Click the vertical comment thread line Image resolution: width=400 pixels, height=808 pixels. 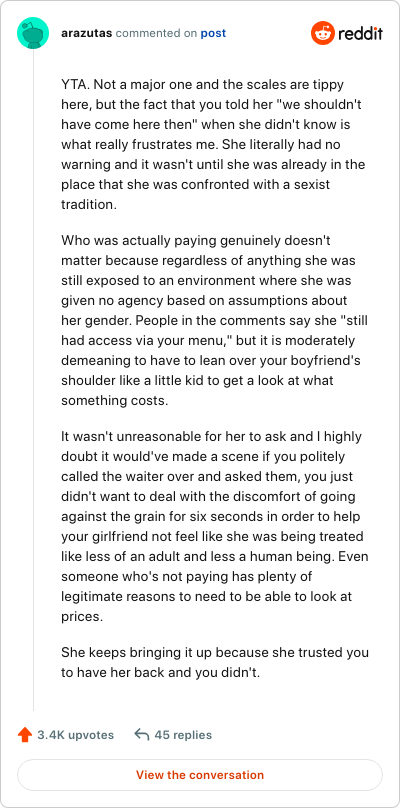(x=34, y=380)
